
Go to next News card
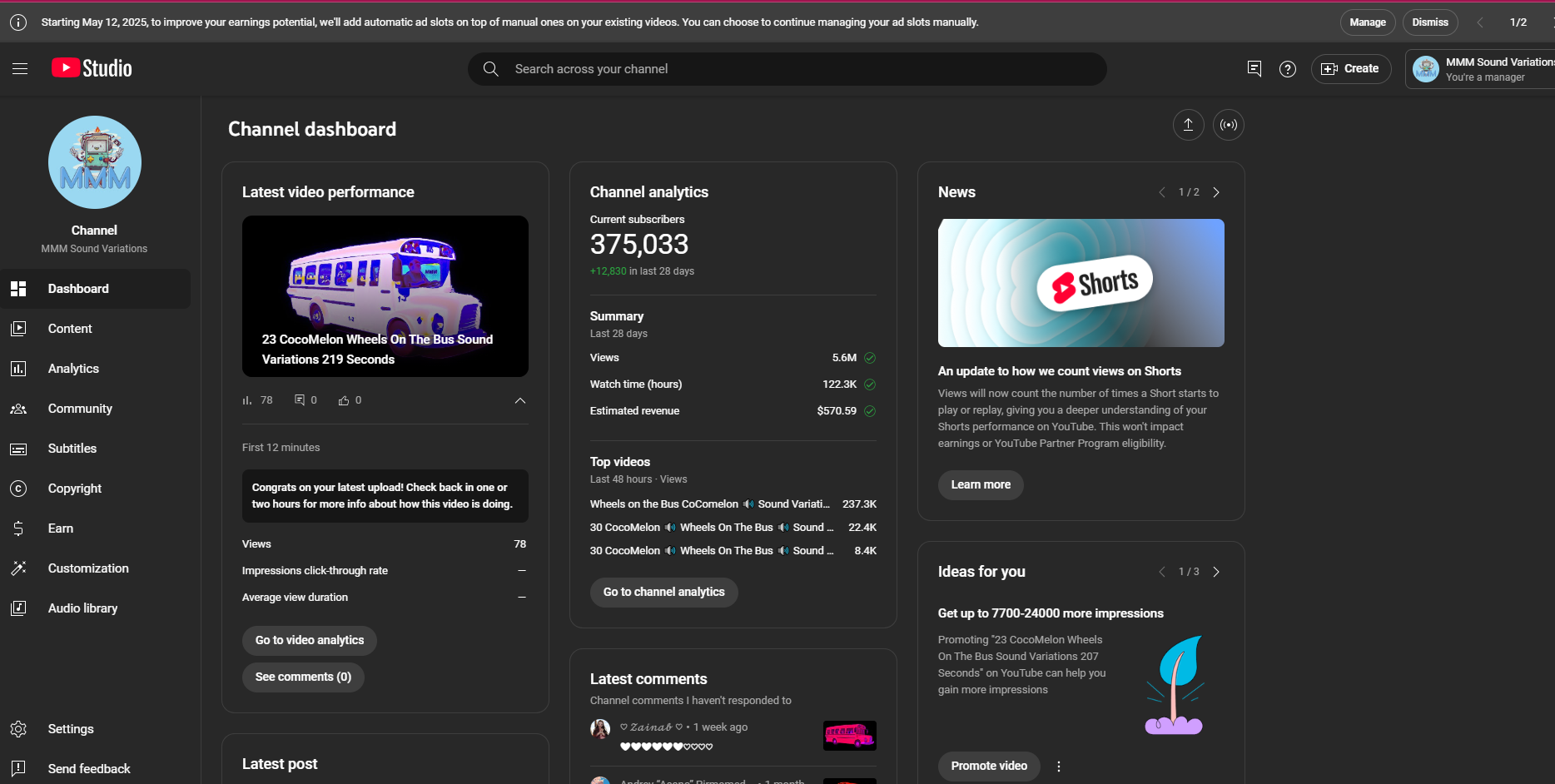click(1216, 192)
